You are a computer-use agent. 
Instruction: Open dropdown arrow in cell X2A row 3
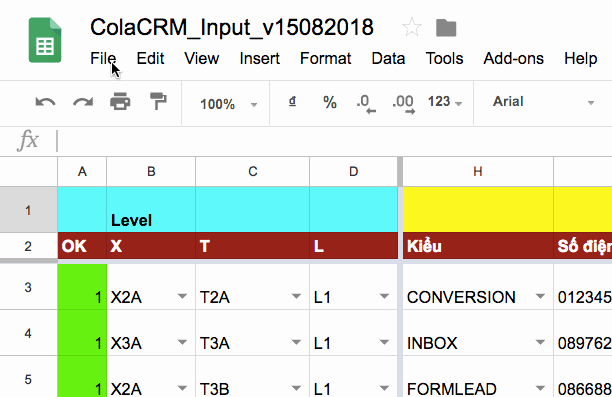182,296
